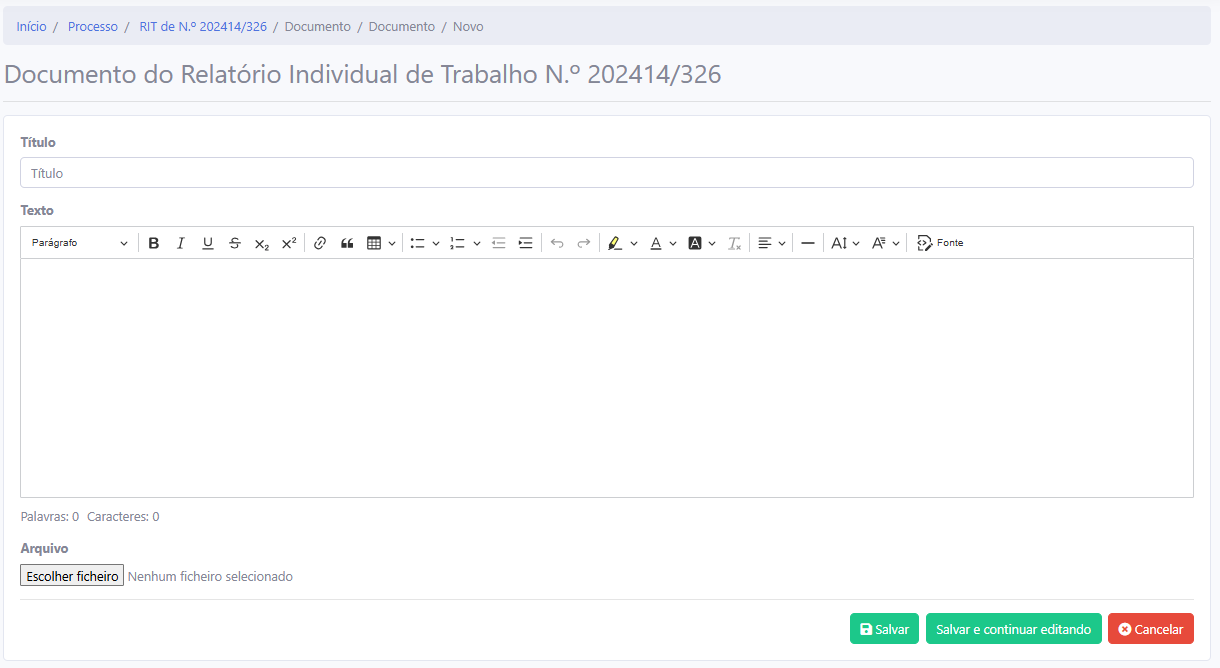
Task: Toggle superscript formatting
Action: pos(289,243)
